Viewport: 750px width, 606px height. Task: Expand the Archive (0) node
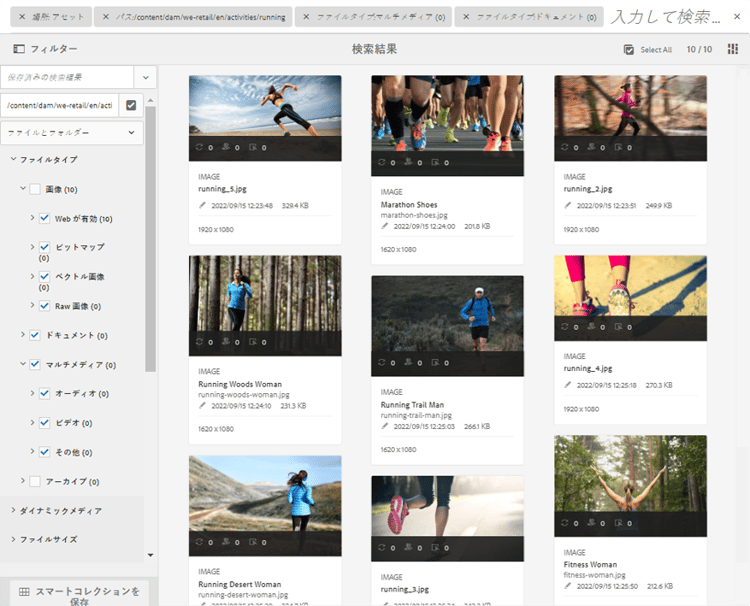[x=22, y=480]
